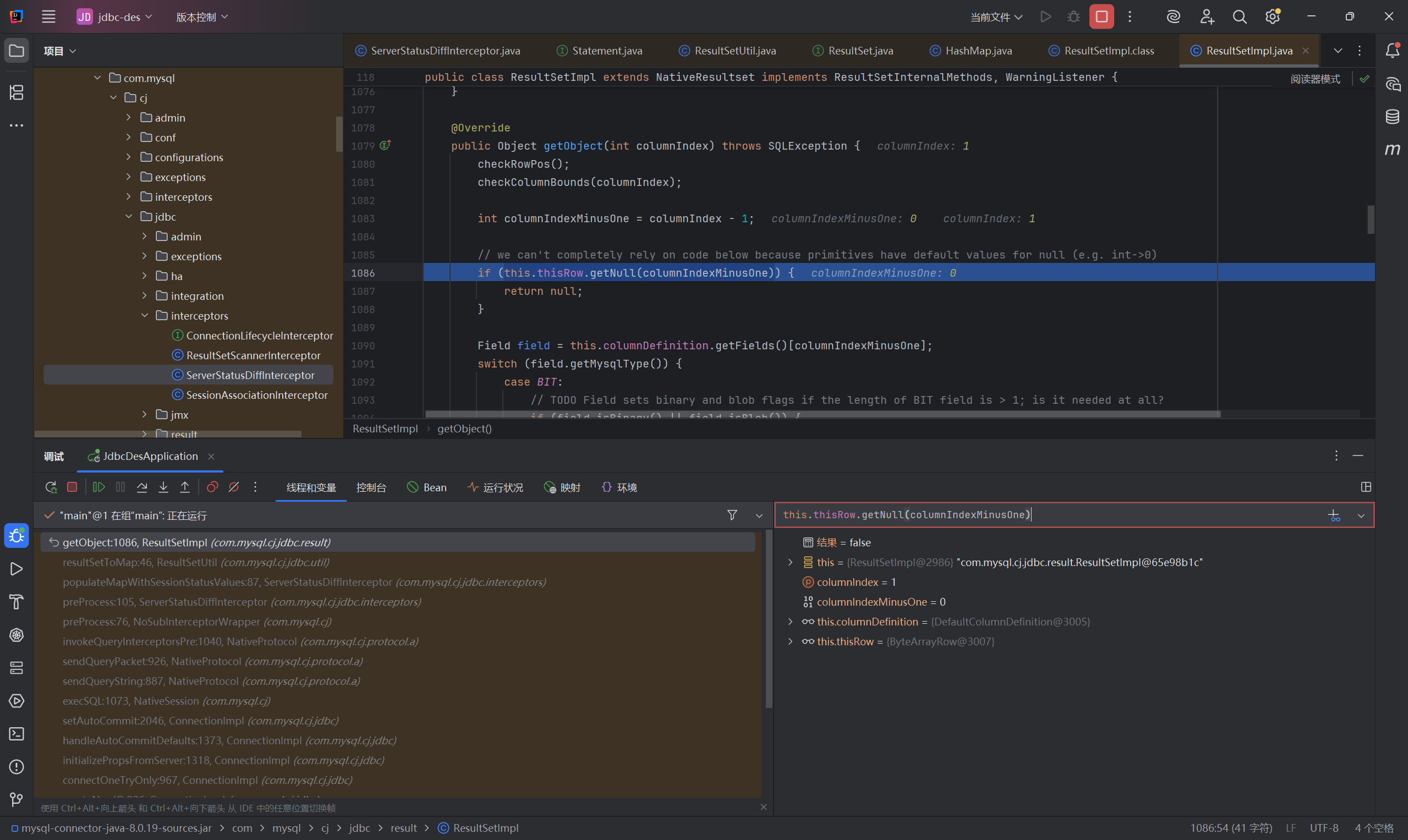
Task: Expand the this.thisRow variable node
Action: 790,641
